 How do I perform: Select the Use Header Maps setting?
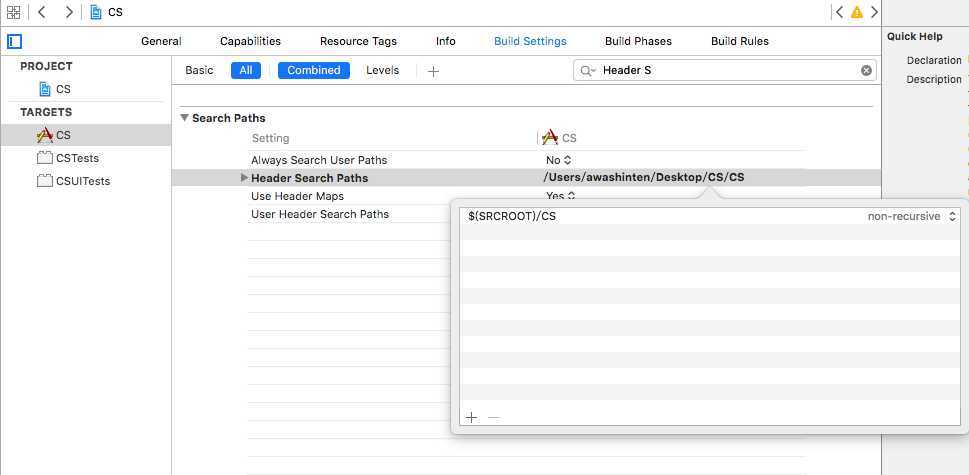click(297, 196)
